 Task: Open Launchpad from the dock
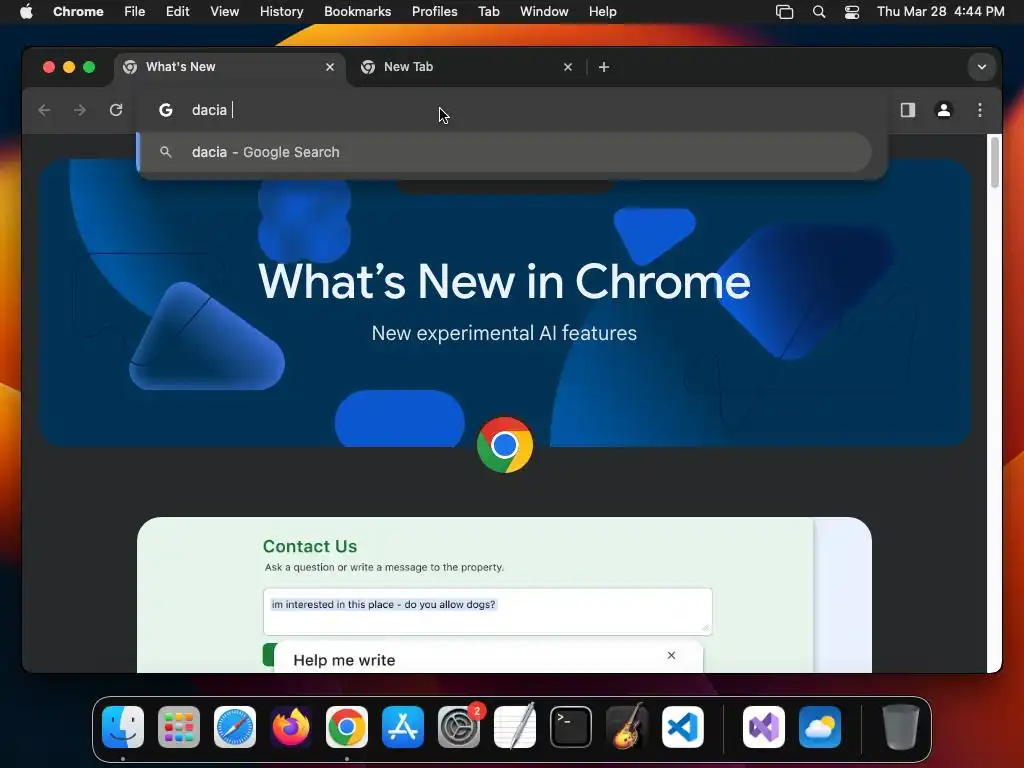(179, 727)
